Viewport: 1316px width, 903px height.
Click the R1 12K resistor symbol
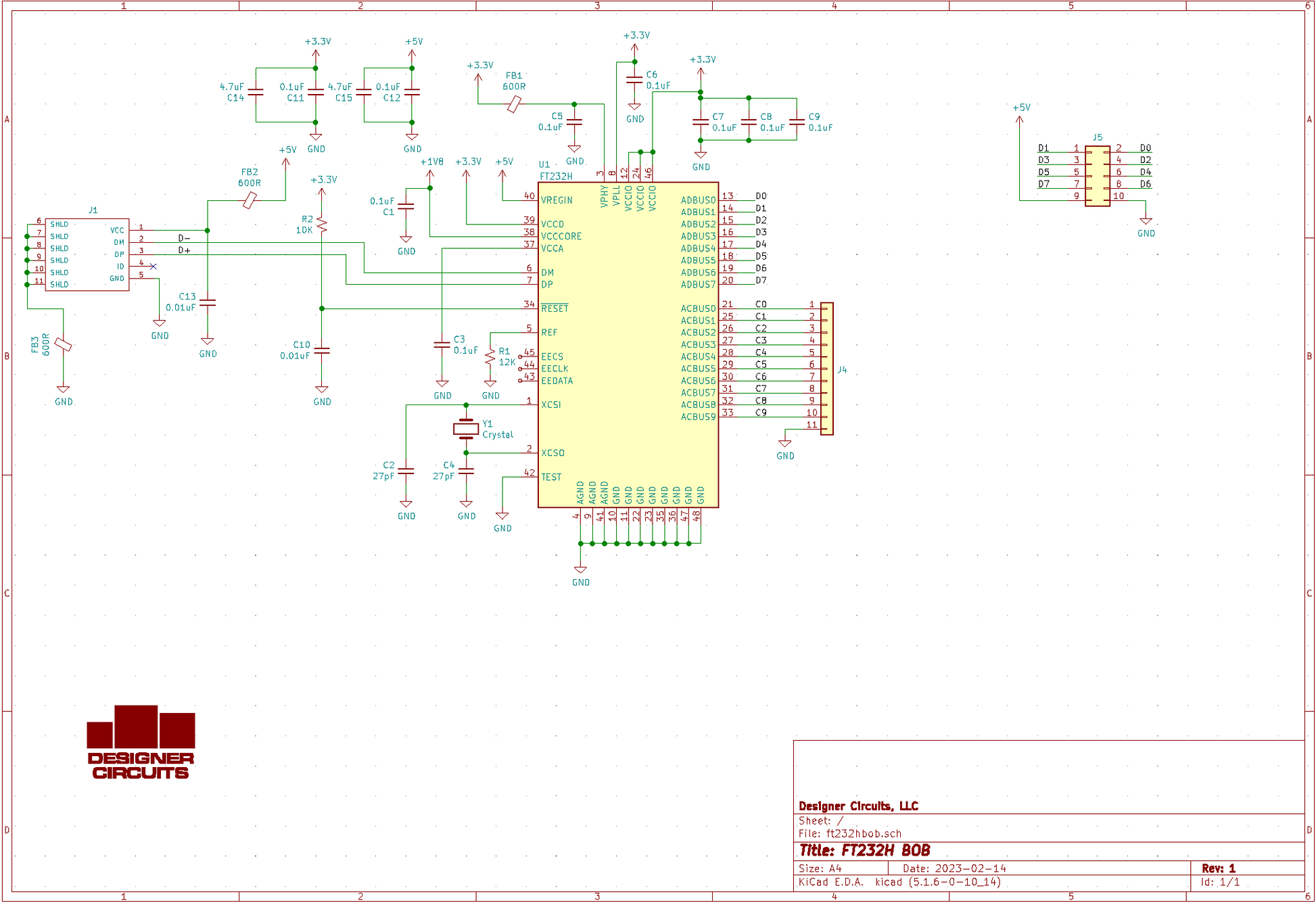pos(490,357)
